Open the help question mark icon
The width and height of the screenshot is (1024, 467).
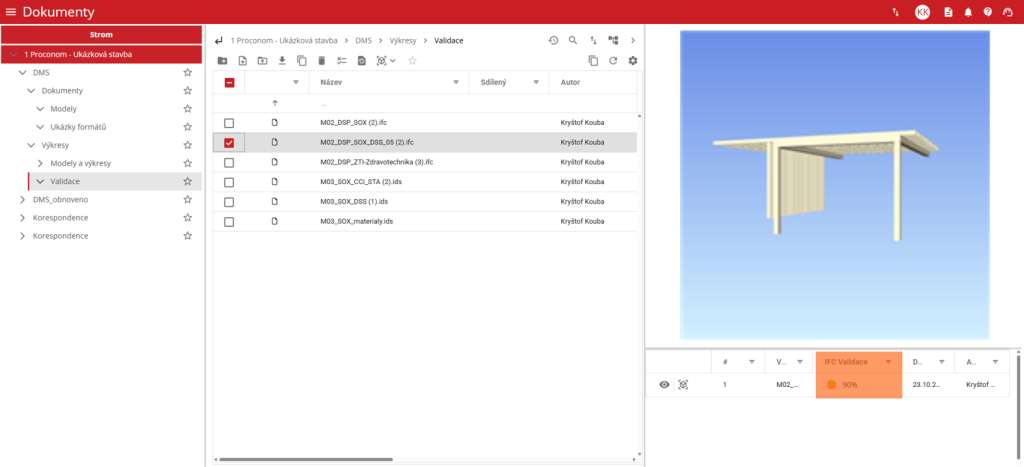[988, 12]
